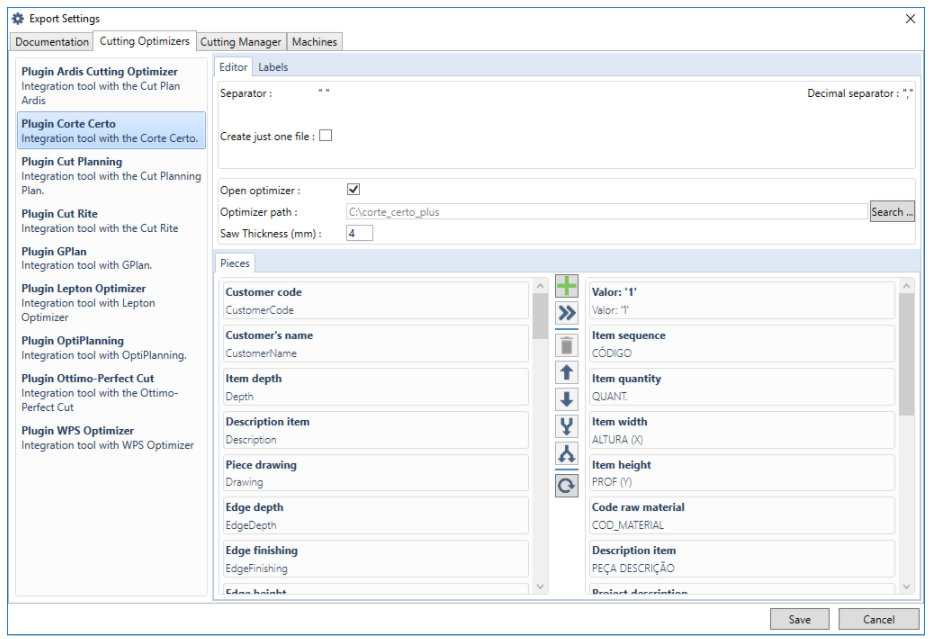Select Plugin Ottimo-Perfect Cut
Screen dimensions: 930x639
111,392
